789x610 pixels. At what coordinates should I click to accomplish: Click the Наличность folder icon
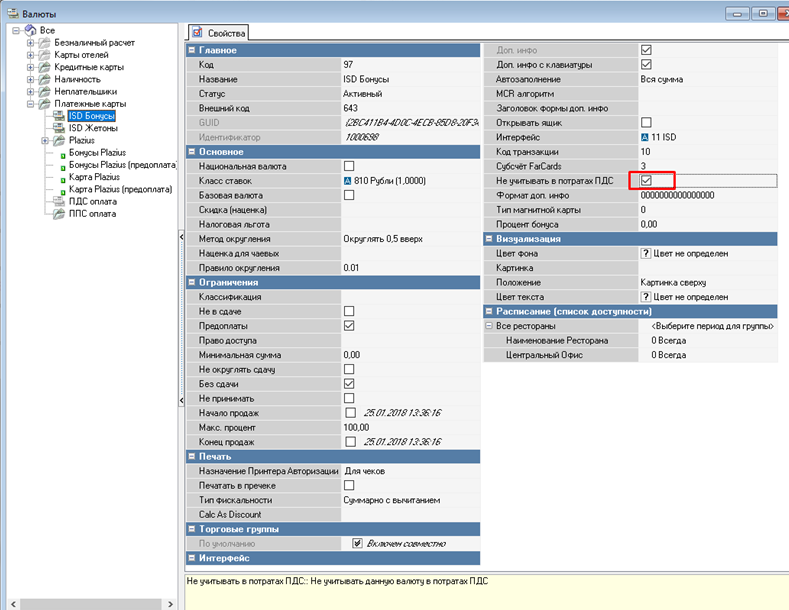[45, 79]
